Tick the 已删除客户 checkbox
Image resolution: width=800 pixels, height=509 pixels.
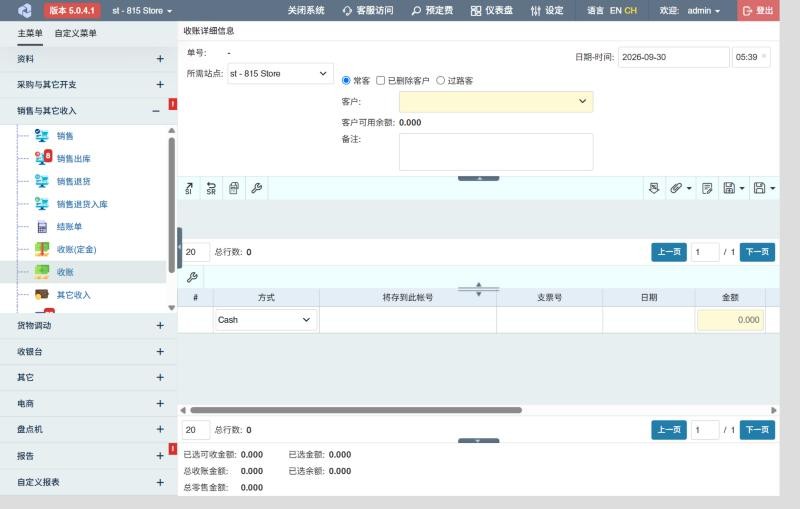pyautogui.click(x=381, y=81)
